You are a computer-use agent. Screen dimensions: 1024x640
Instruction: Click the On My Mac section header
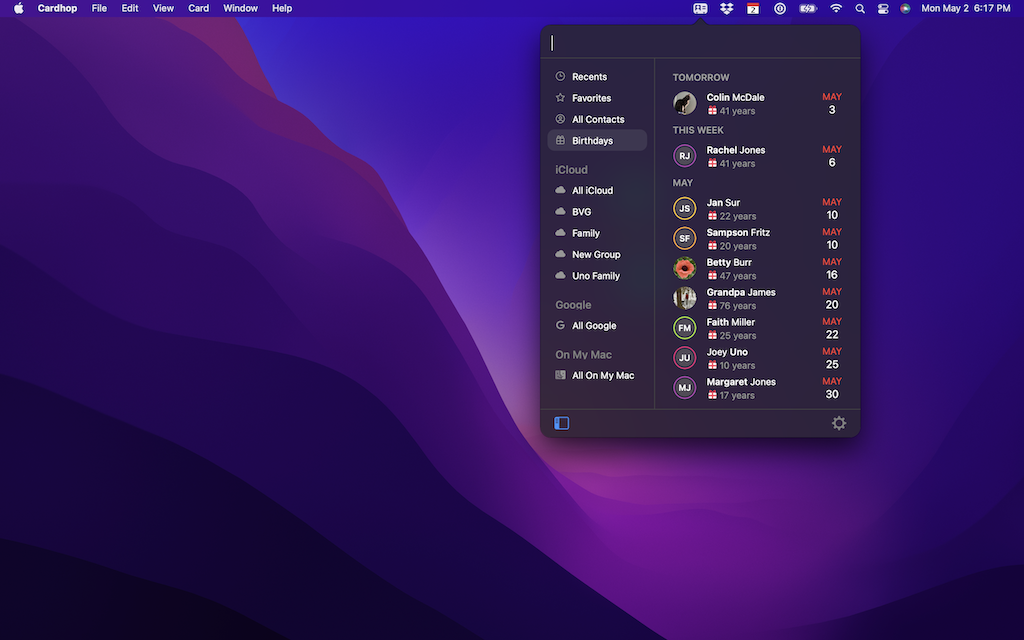pyautogui.click(x=584, y=355)
